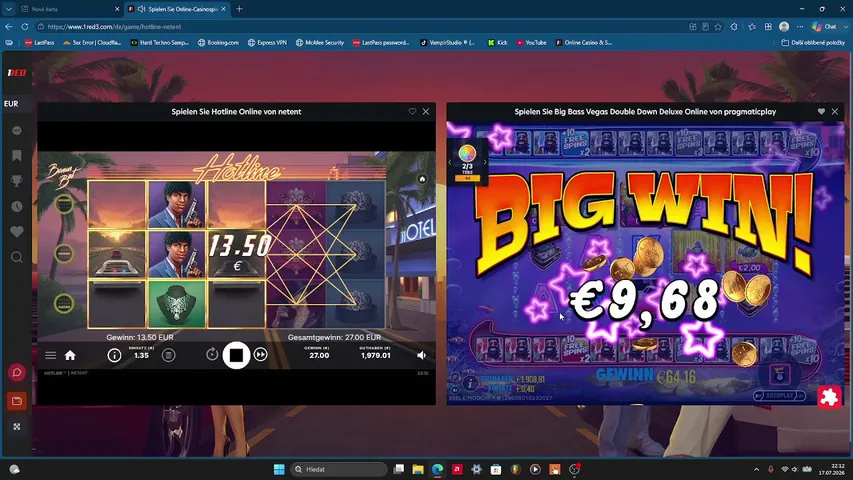Open the Booking.com bookmark

[218, 42]
